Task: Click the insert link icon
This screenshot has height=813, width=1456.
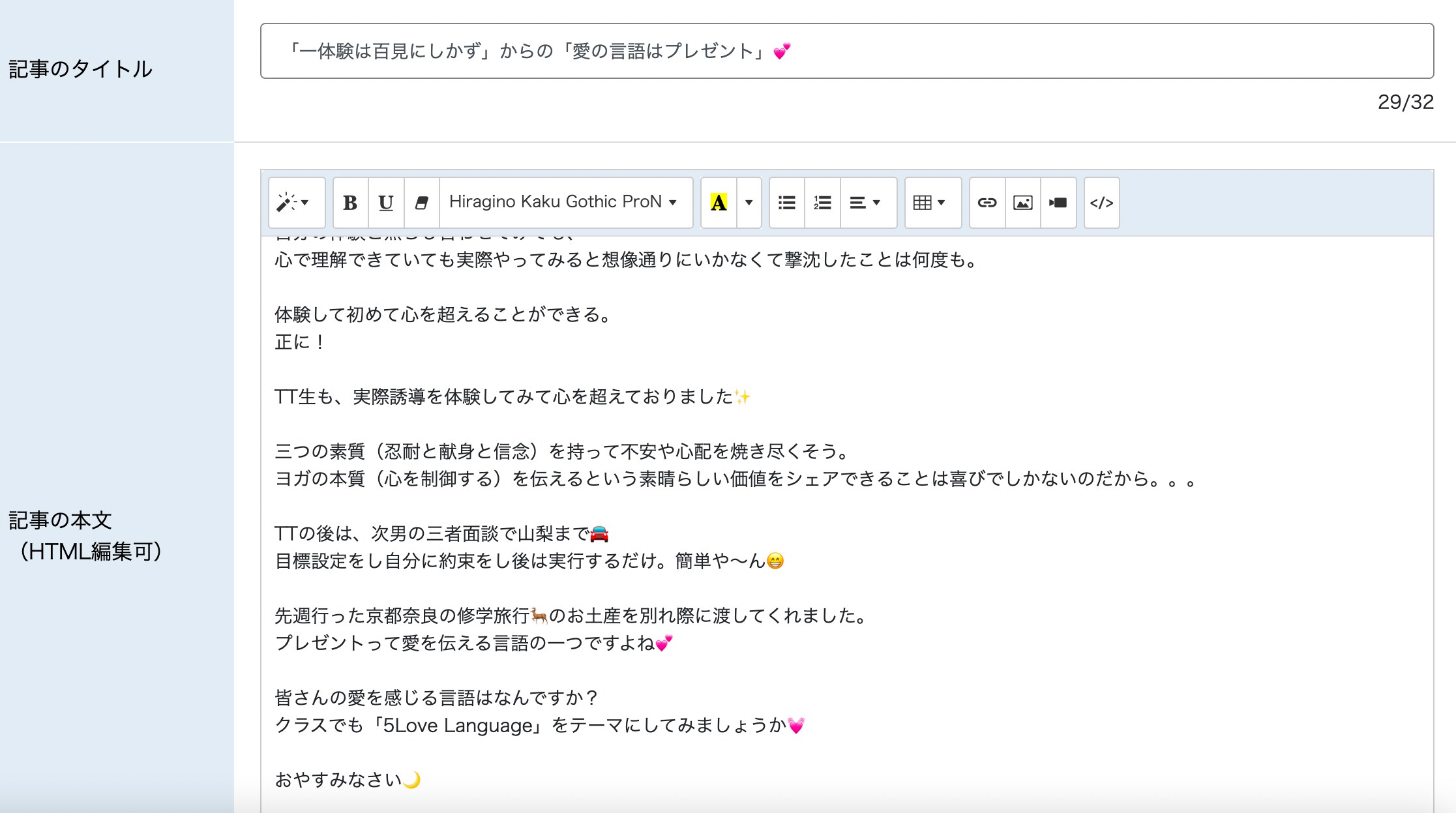Action: pyautogui.click(x=987, y=203)
